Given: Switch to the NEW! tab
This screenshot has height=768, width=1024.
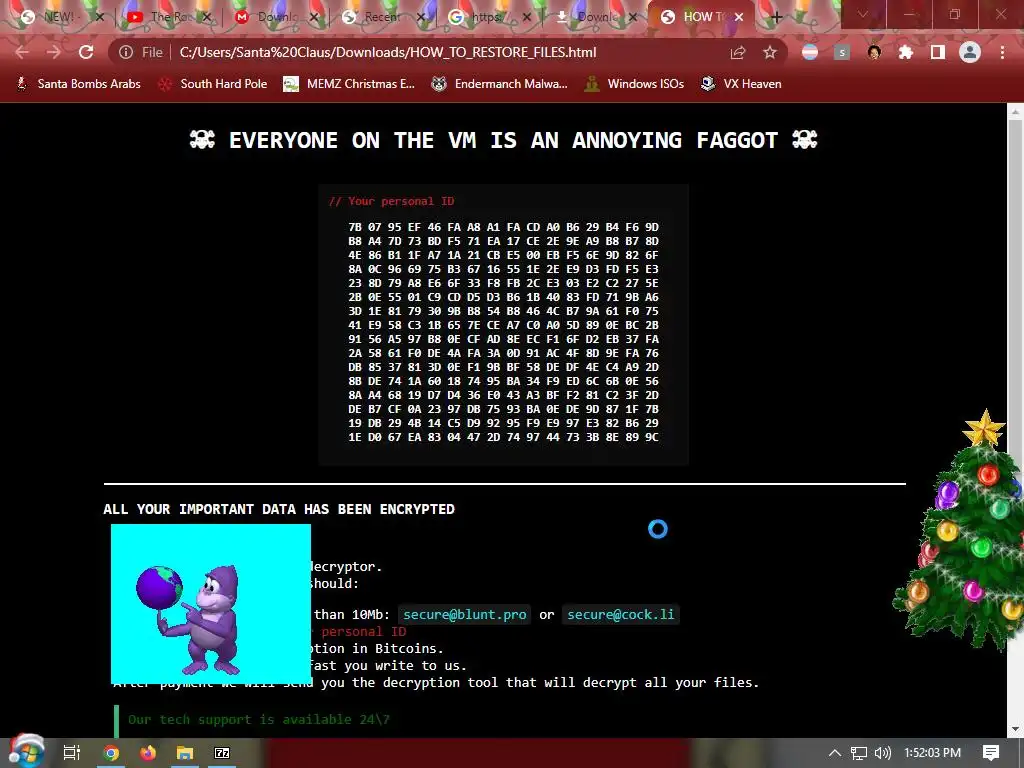Looking at the screenshot, I should pyautogui.click(x=59, y=18).
